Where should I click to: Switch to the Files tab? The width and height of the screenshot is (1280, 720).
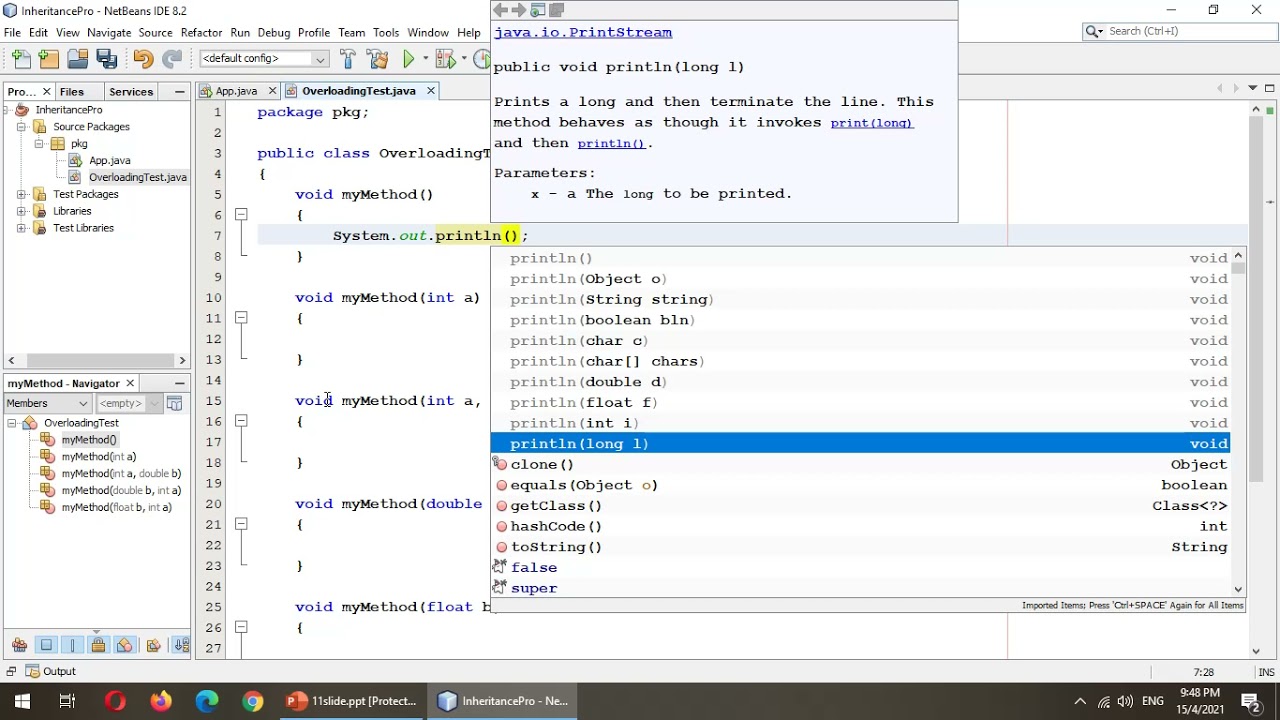[72, 91]
